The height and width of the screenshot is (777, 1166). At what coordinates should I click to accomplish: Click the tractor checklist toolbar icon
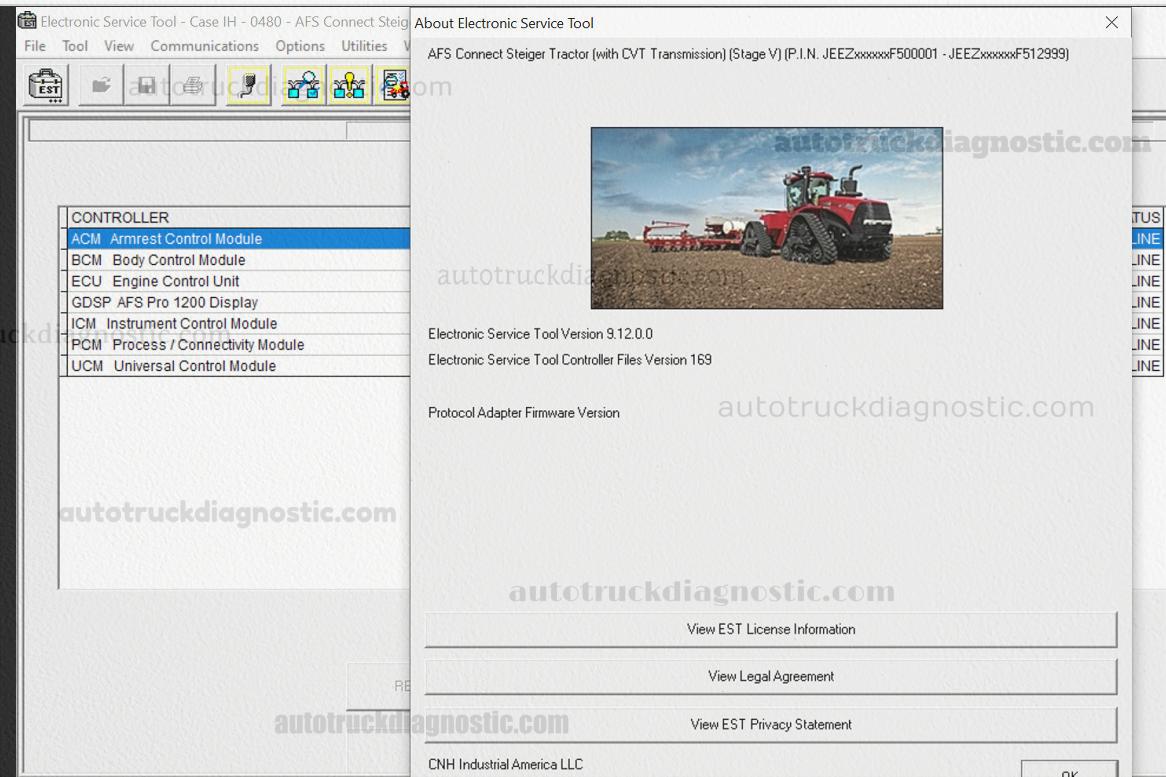(x=394, y=86)
